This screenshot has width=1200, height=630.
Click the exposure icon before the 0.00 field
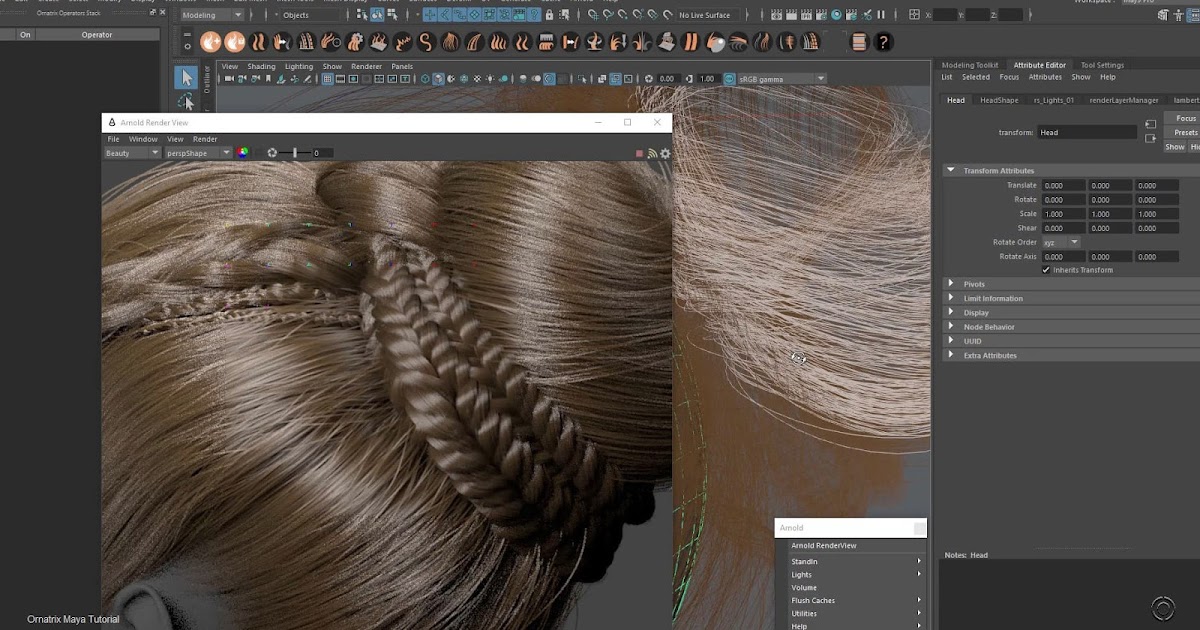(x=649, y=79)
